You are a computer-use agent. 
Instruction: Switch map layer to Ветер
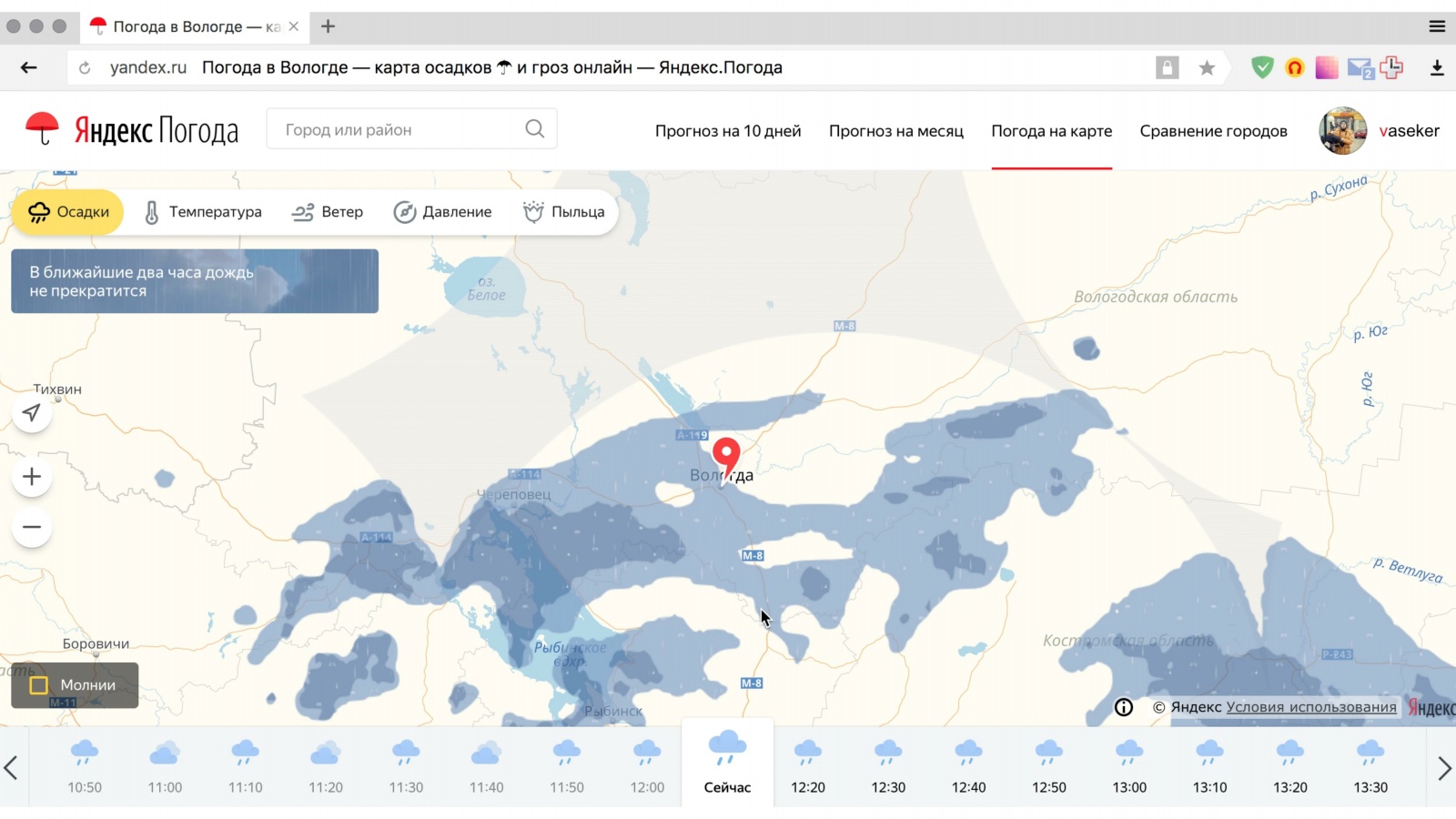(327, 212)
